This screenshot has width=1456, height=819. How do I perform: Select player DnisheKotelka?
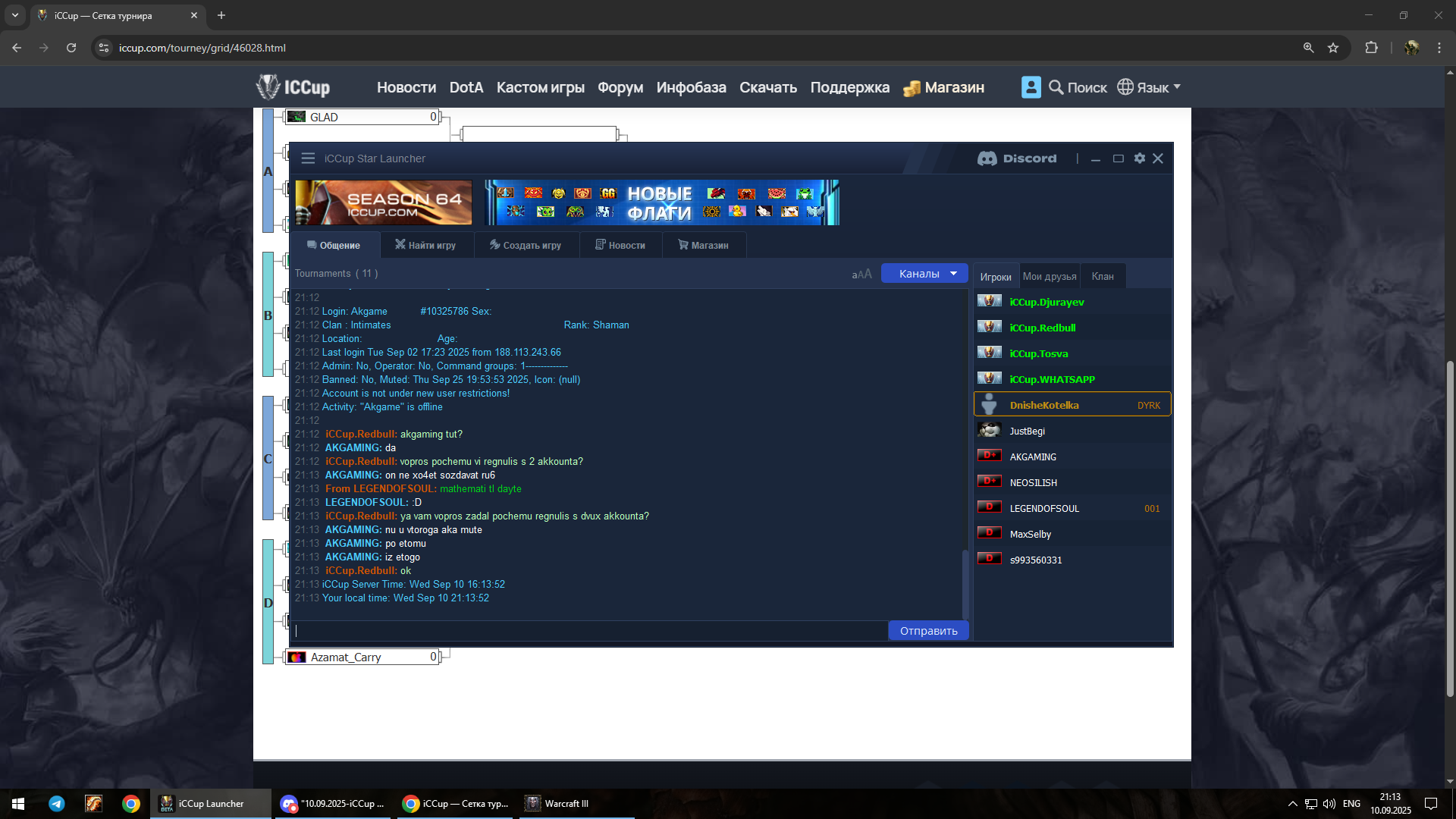(x=1072, y=405)
